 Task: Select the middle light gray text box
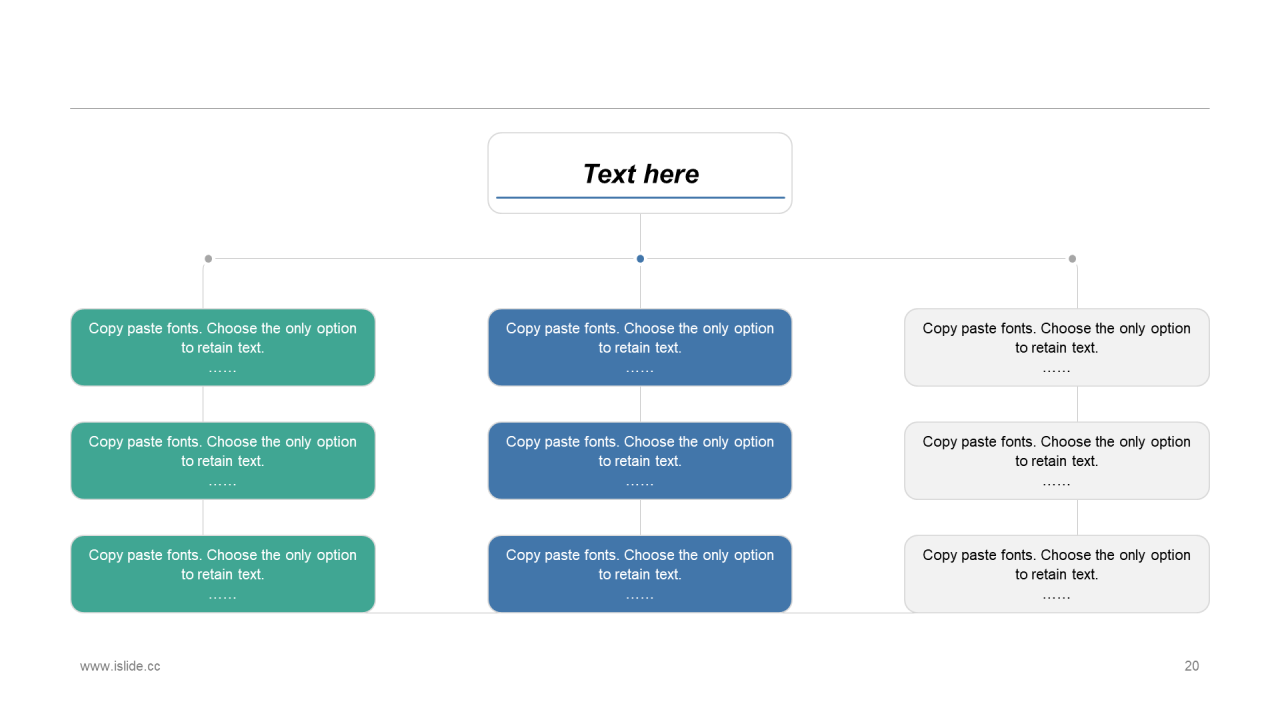tap(1057, 460)
